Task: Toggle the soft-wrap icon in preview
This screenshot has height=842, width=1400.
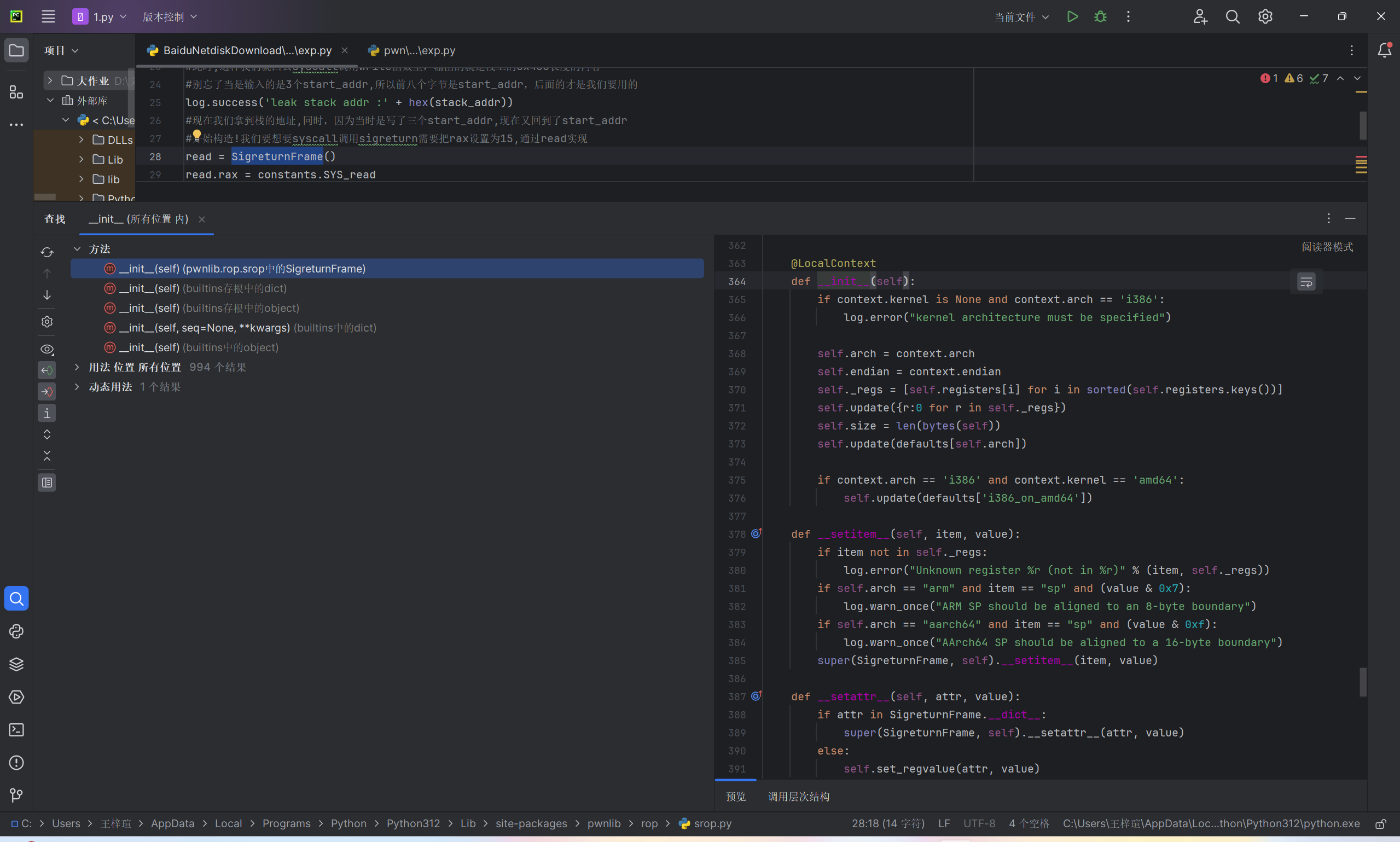Action: tap(1306, 282)
